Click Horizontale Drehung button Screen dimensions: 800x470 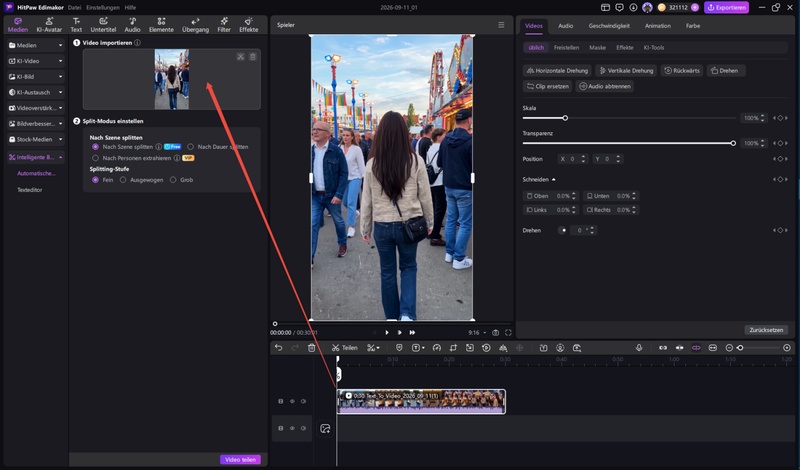click(558, 70)
